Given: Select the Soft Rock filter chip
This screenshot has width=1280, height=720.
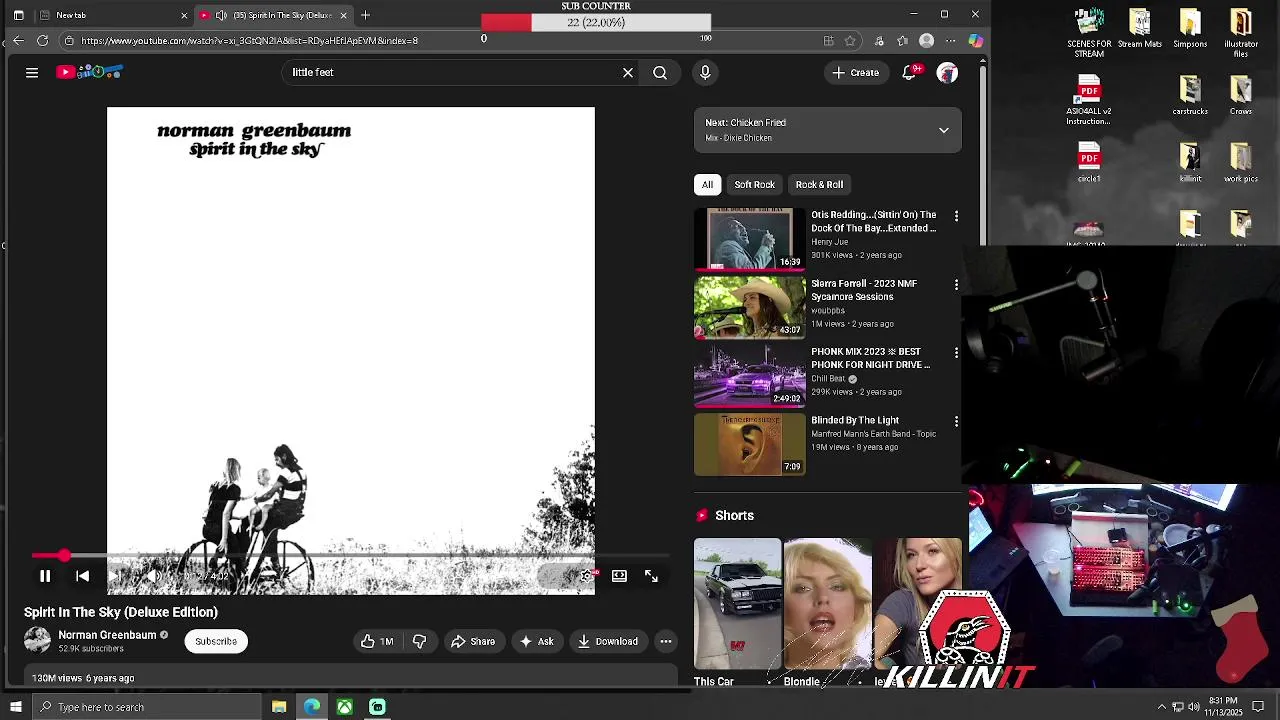Looking at the screenshot, I should point(754,184).
